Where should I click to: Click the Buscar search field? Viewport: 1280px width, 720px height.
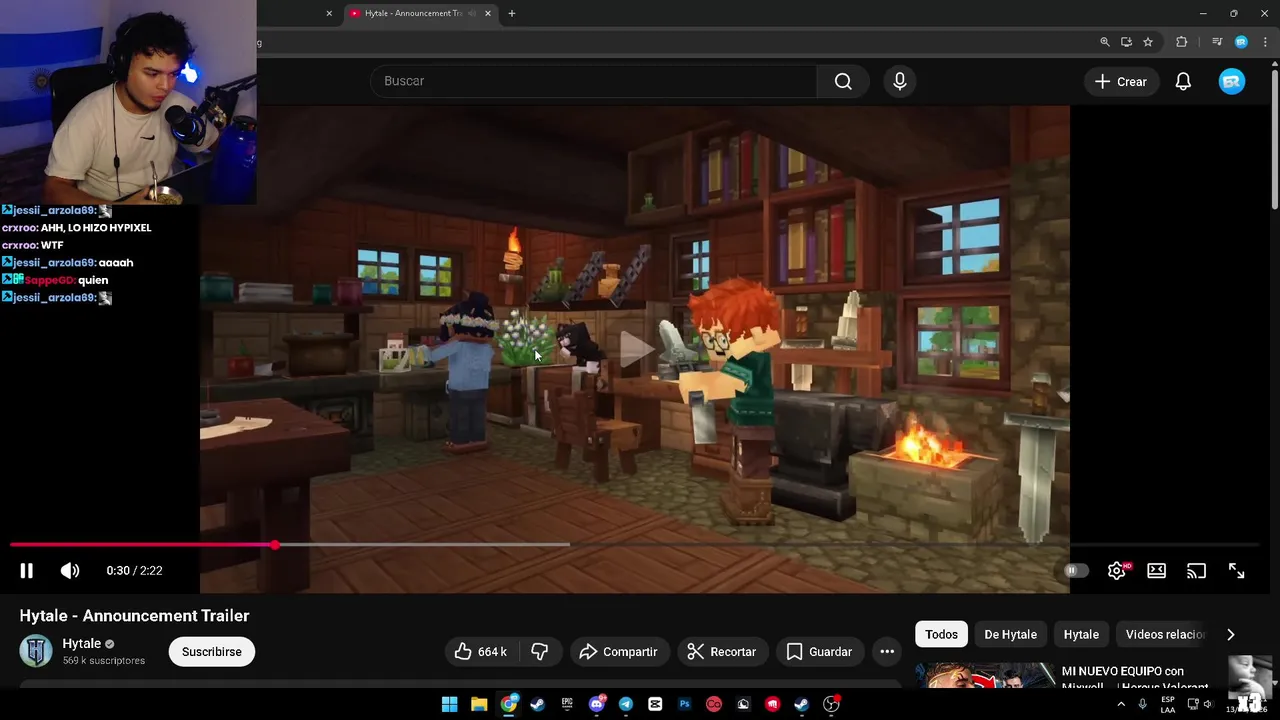(x=594, y=81)
